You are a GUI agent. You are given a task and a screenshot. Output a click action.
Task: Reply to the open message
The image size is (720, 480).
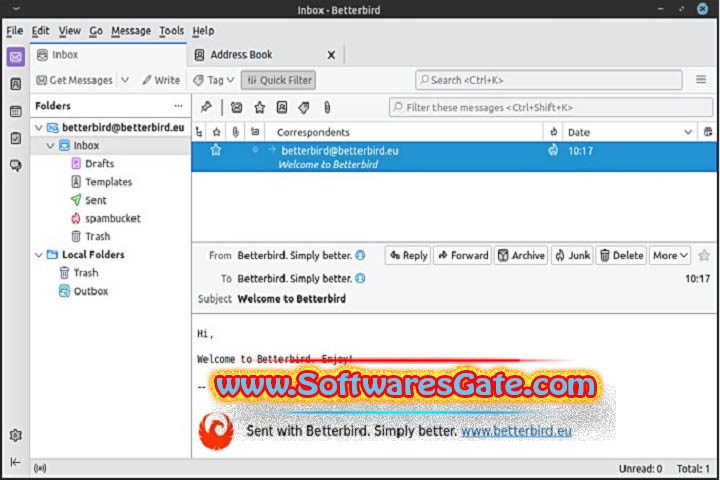tap(408, 255)
